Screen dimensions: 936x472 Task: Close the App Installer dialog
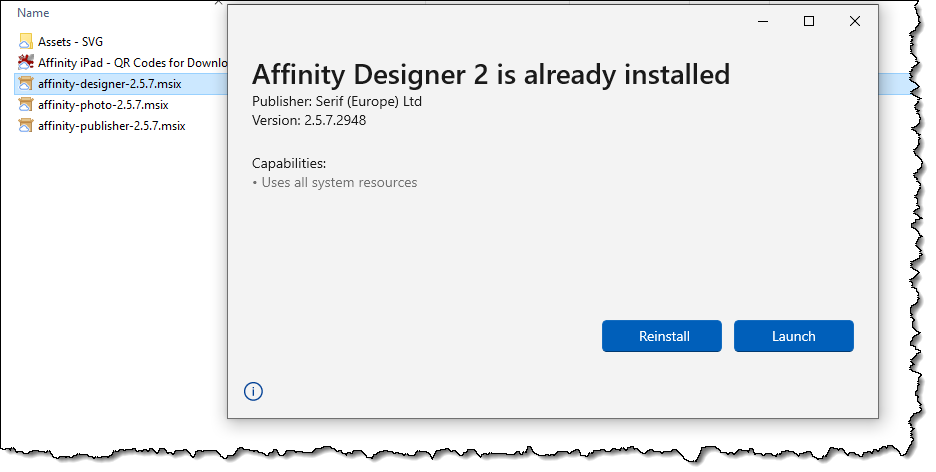855,21
